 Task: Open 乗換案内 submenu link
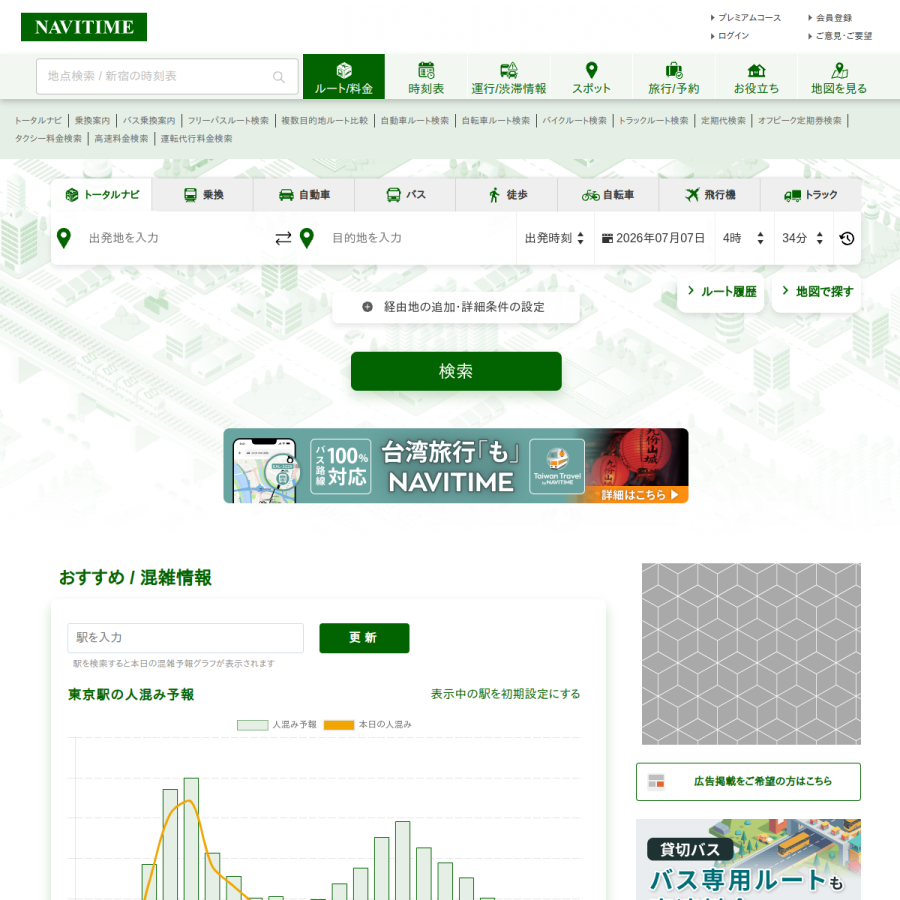(x=92, y=121)
